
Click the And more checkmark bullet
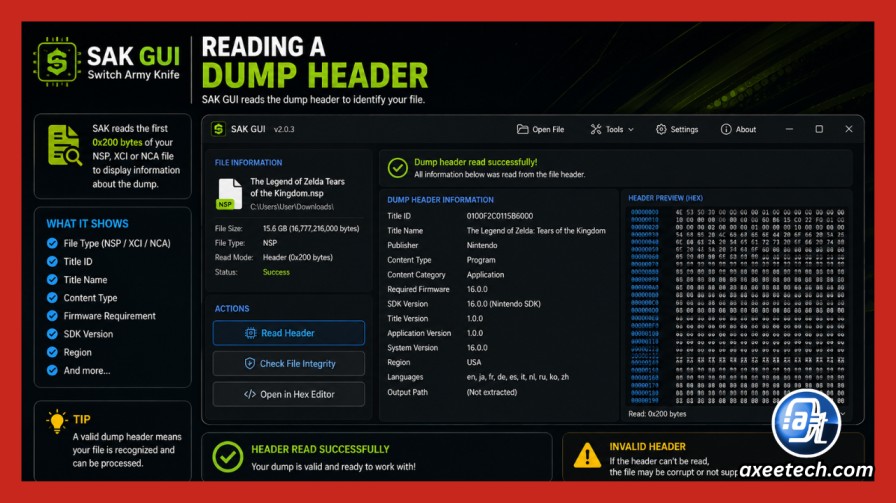(x=52, y=370)
